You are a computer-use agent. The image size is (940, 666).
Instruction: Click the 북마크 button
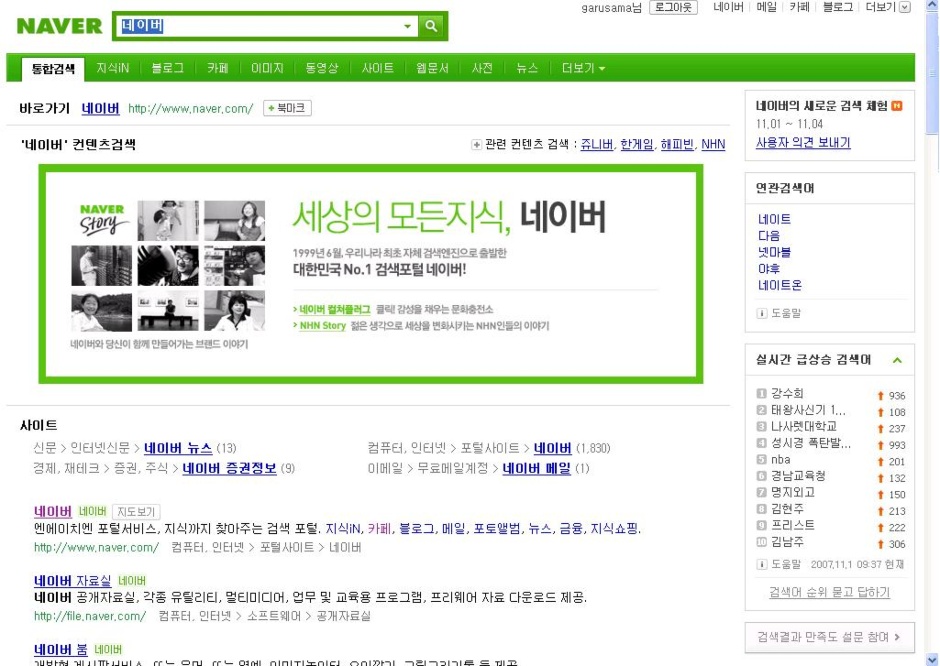(287, 108)
